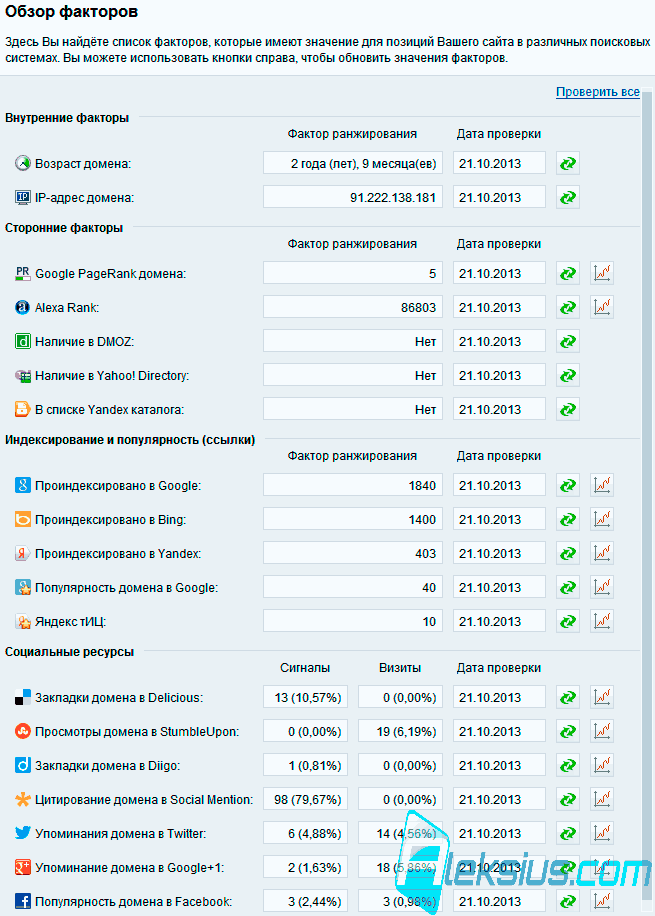Viewport: 655px width, 916px height.
Task: Open Social Mention citation chart
Action: click(602, 799)
